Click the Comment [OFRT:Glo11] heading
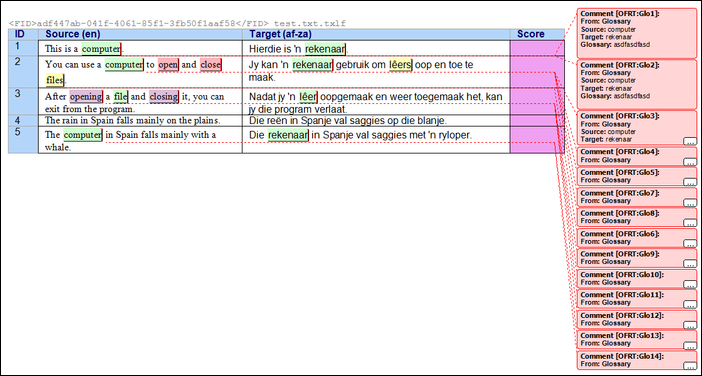 point(622,295)
